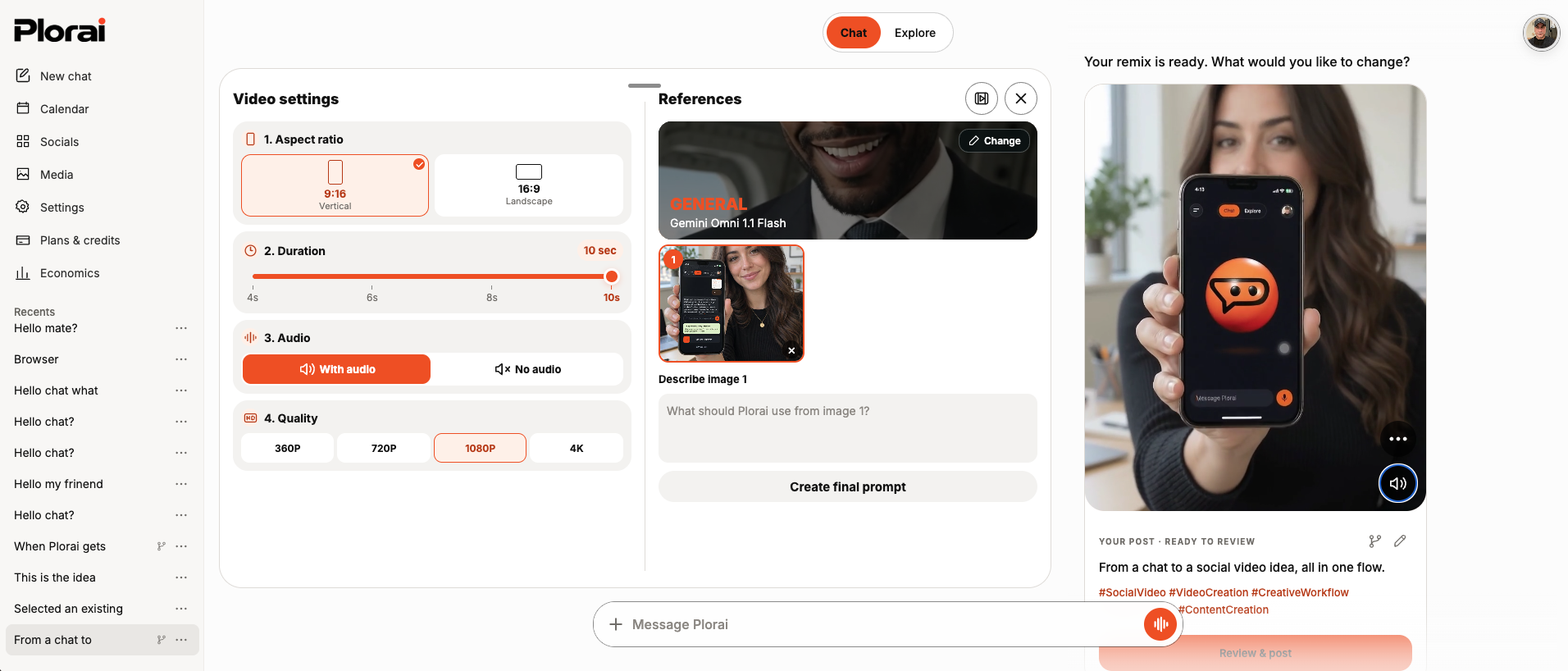Close the video settings panel

[x=1021, y=98]
